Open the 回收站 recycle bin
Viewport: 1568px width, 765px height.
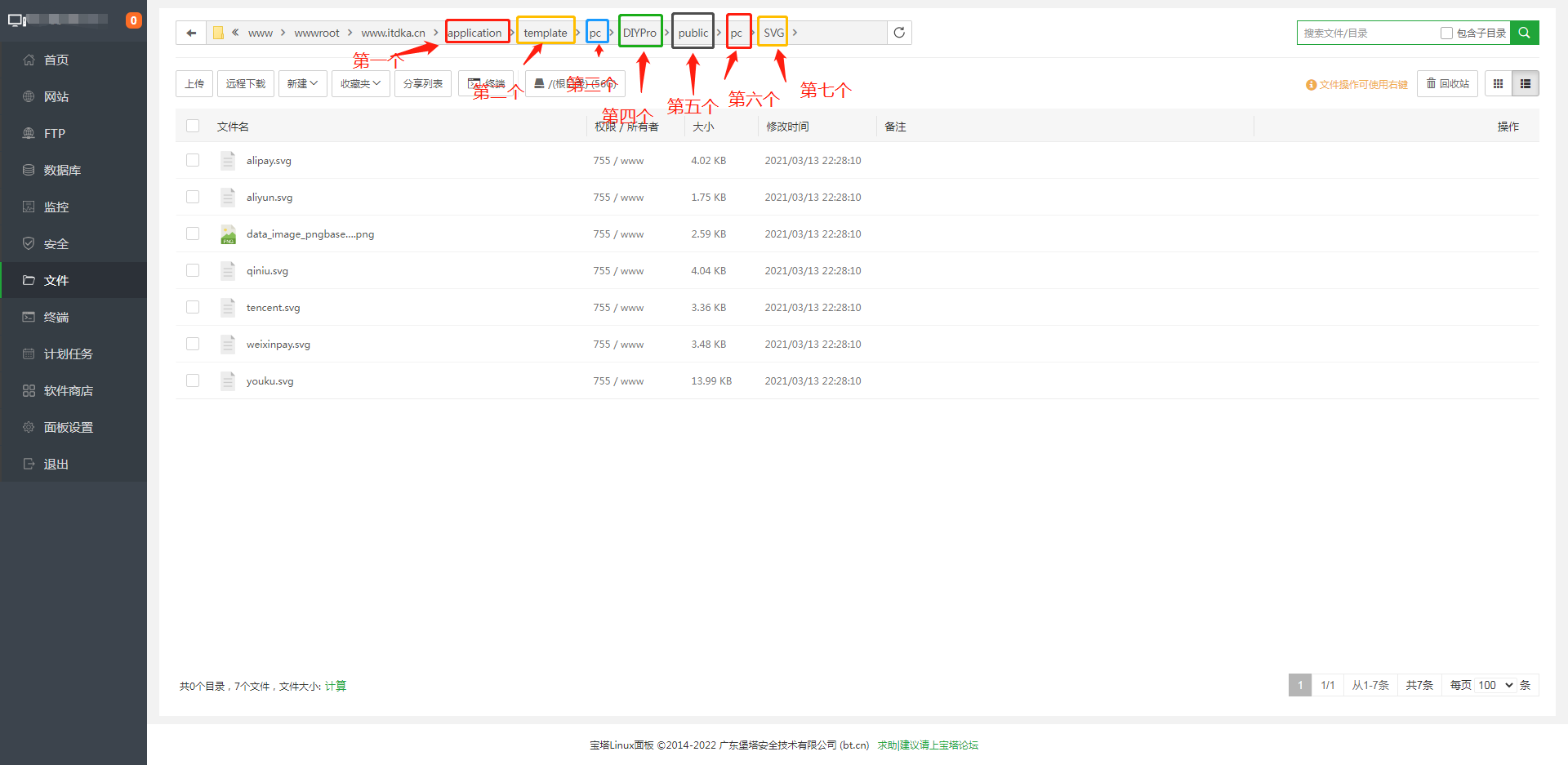pyautogui.click(x=1447, y=83)
